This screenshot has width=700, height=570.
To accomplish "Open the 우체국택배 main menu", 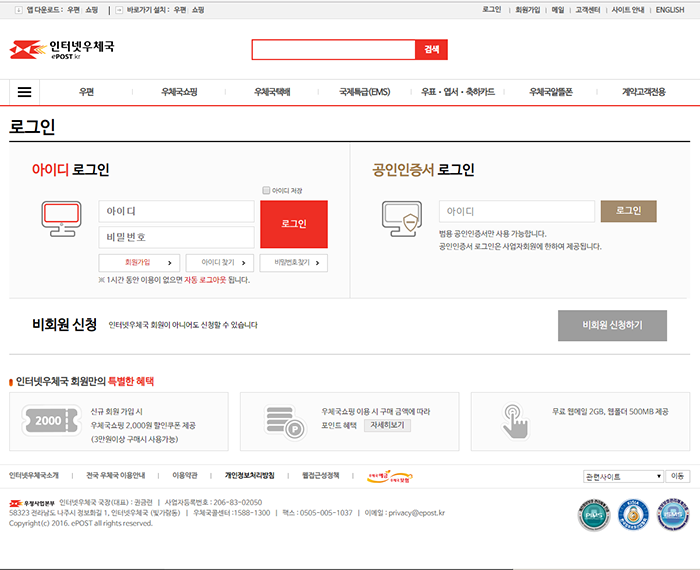I will click(272, 92).
